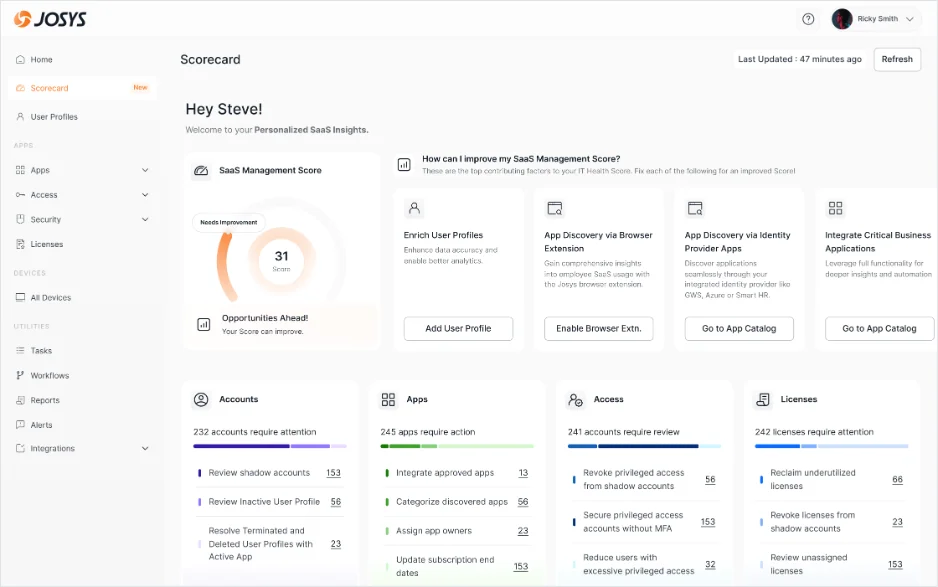The image size is (938, 587).
Task: Expand the Ricky Smith account dropdown
Action: coord(910,19)
